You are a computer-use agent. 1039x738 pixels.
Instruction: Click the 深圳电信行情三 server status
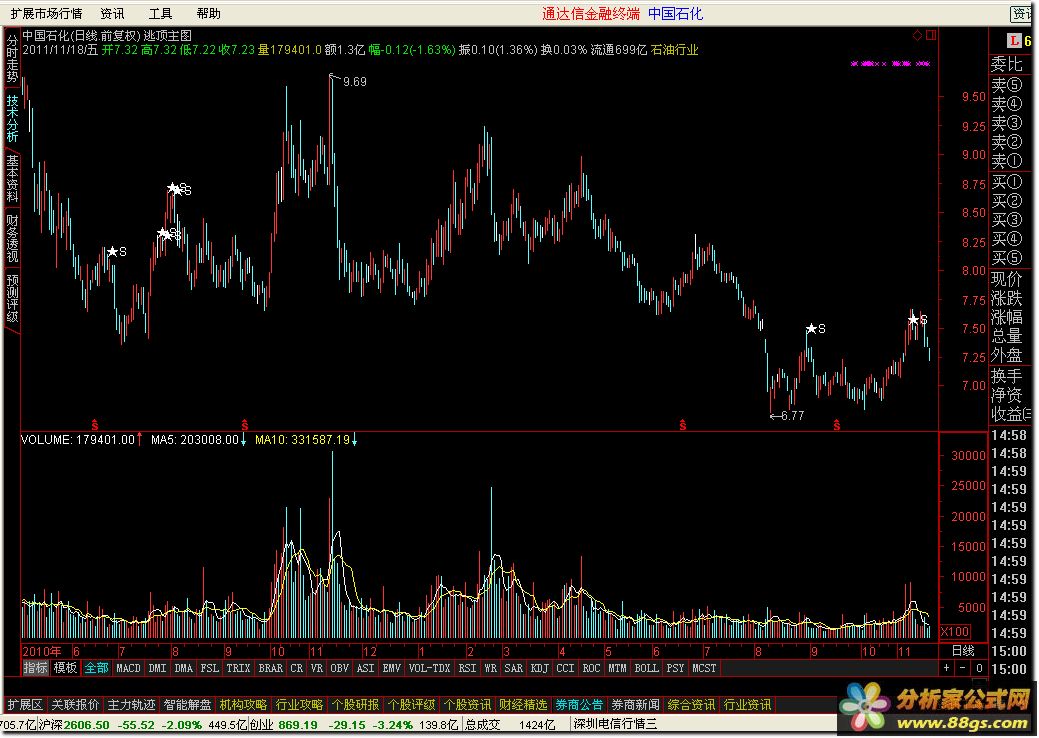click(615, 725)
